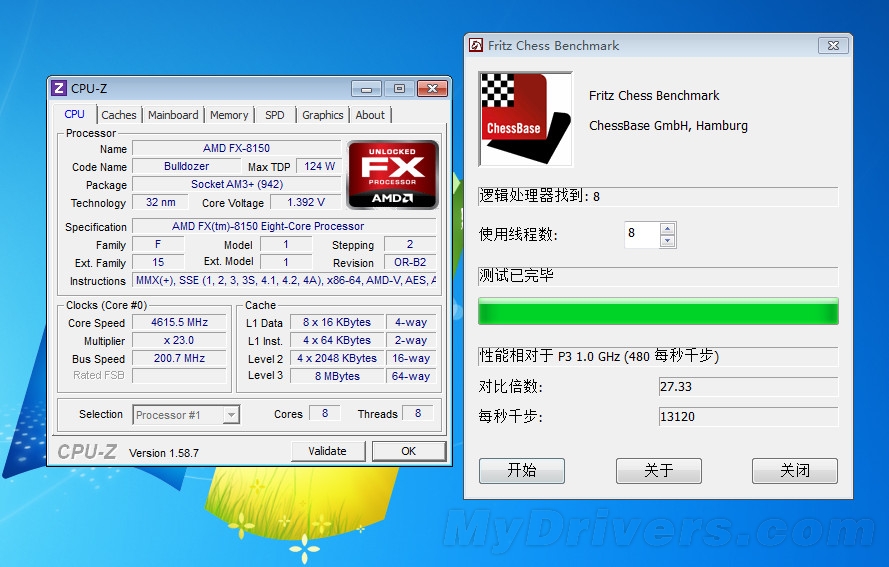The image size is (889, 567).
Task: Click the OK button in CPU-Z
Action: coord(408,451)
